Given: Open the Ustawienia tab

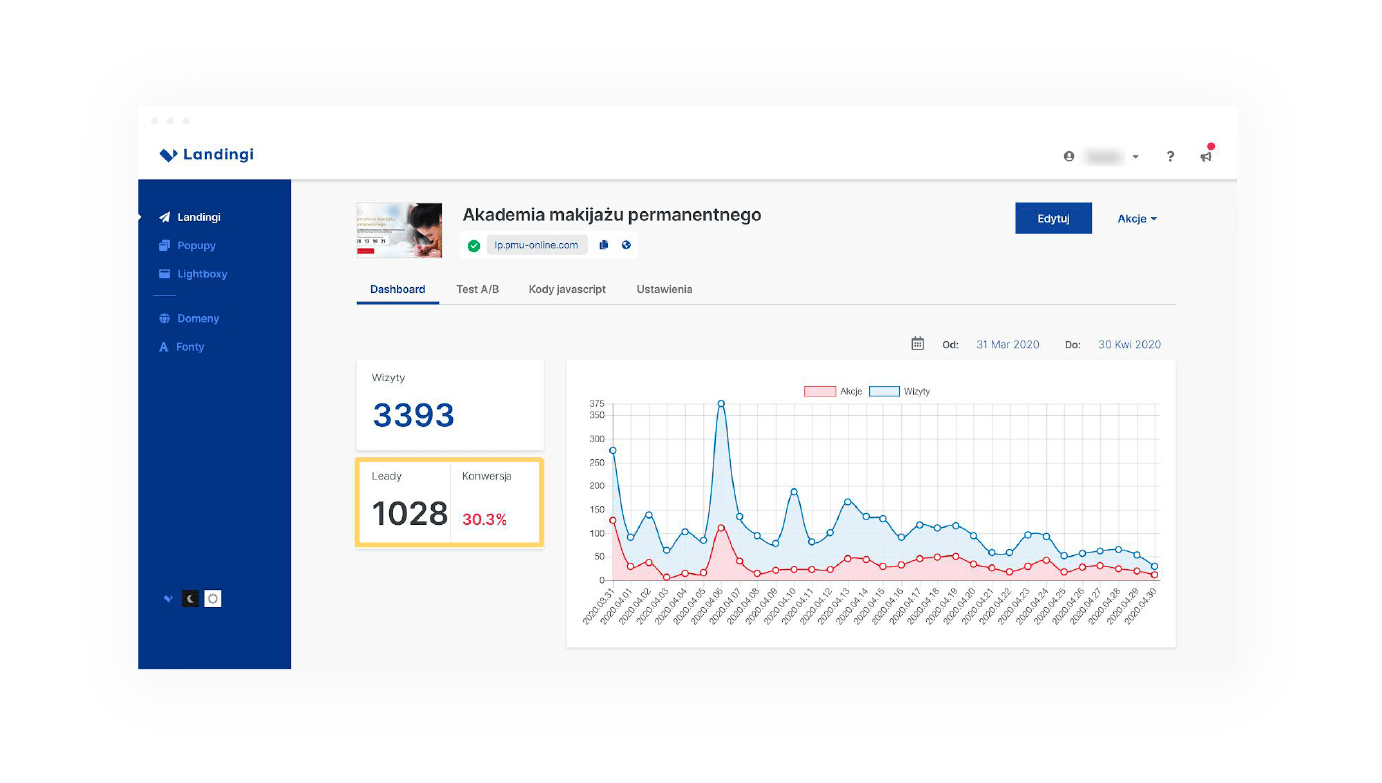Looking at the screenshot, I should (664, 289).
